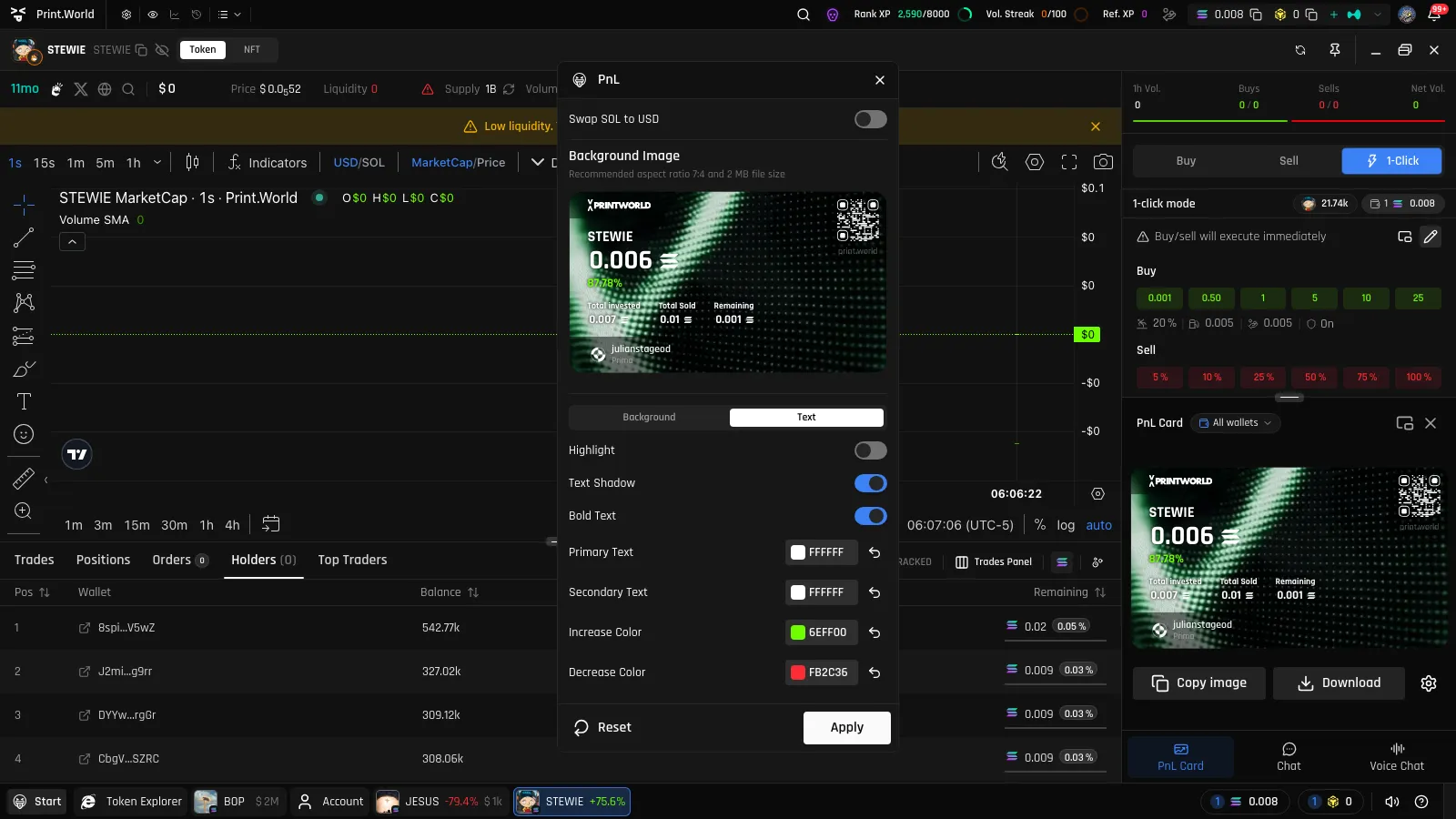
Task: Switch to the Trades tab
Action: 35,561
